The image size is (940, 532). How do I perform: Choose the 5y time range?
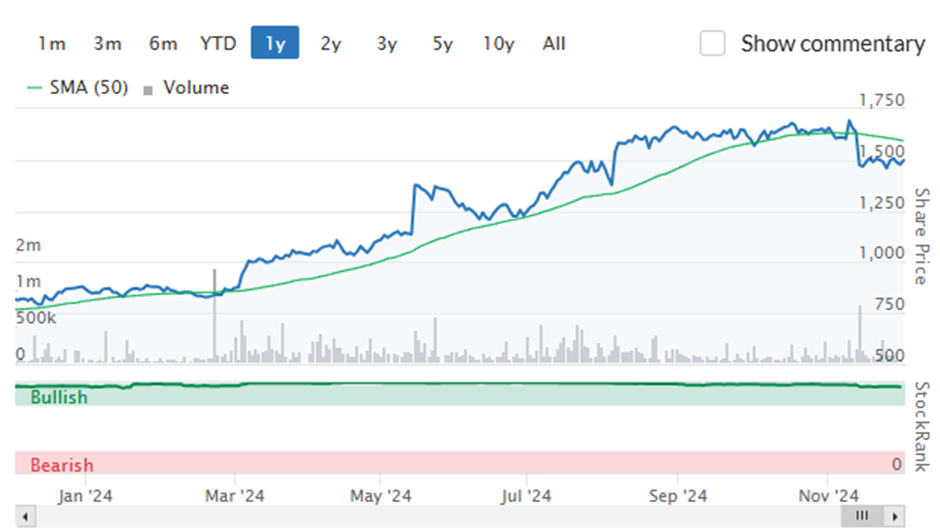click(442, 43)
